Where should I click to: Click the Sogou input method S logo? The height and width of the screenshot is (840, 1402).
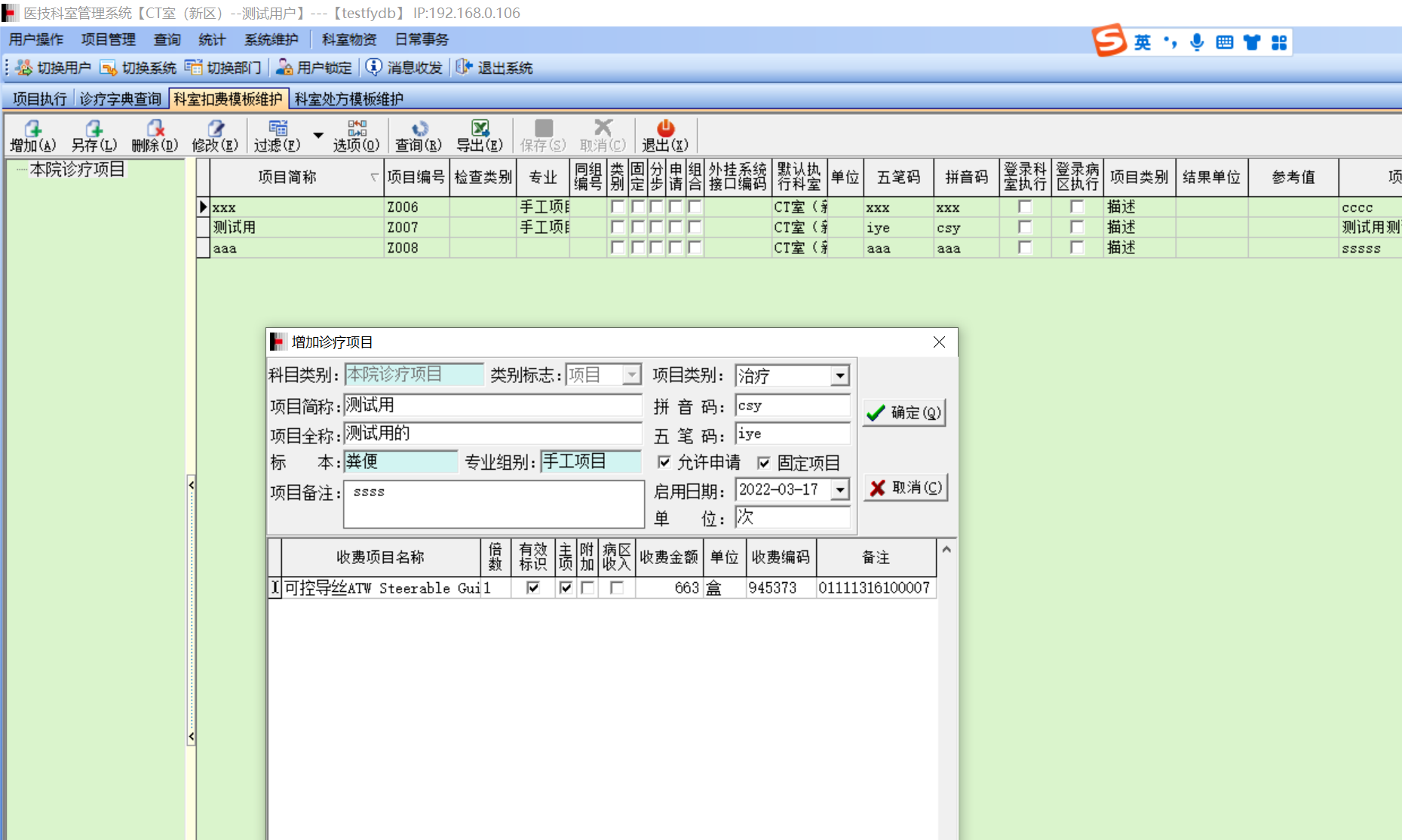1109,41
